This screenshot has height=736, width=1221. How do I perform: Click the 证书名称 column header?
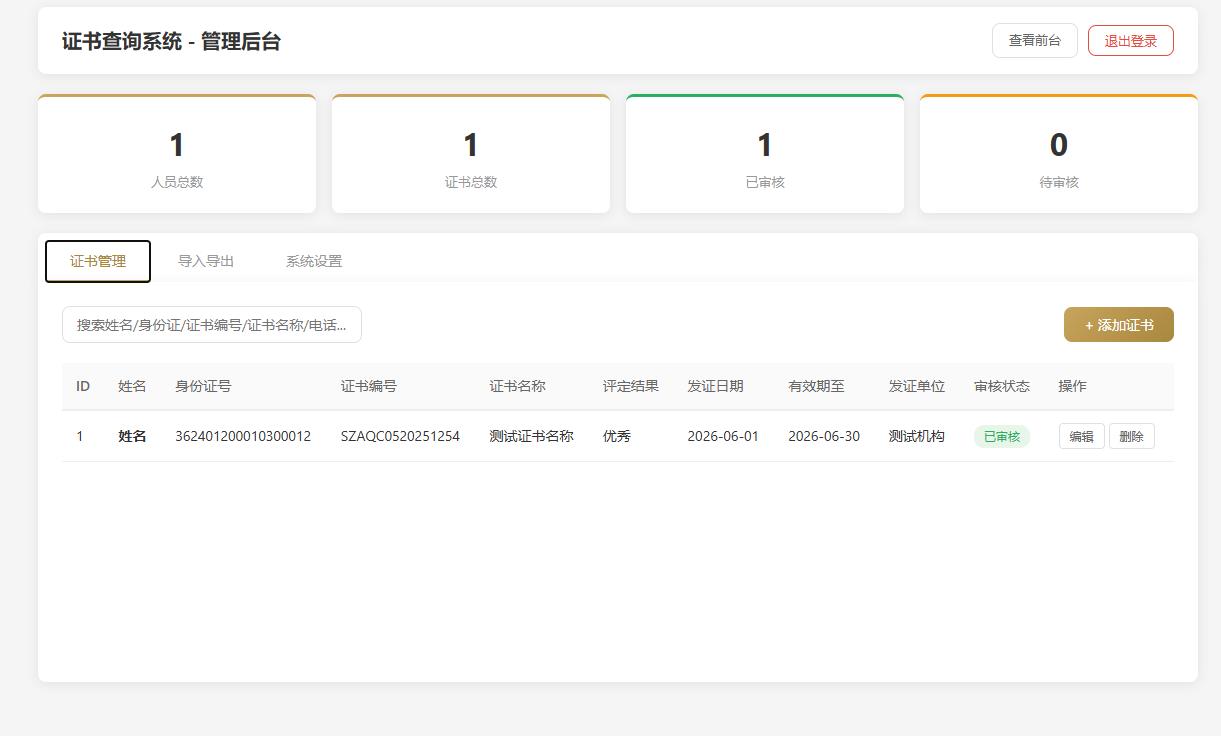pyautogui.click(x=517, y=386)
